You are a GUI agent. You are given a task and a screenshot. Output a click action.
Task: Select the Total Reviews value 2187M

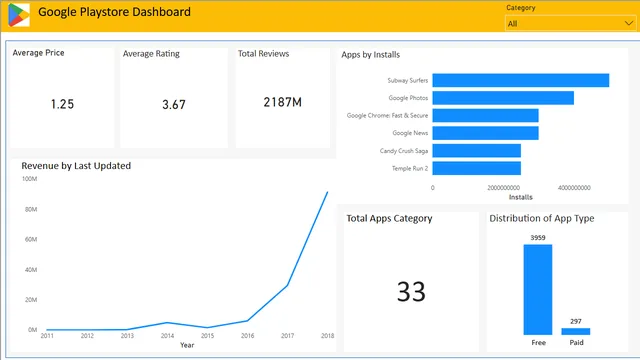click(x=282, y=102)
